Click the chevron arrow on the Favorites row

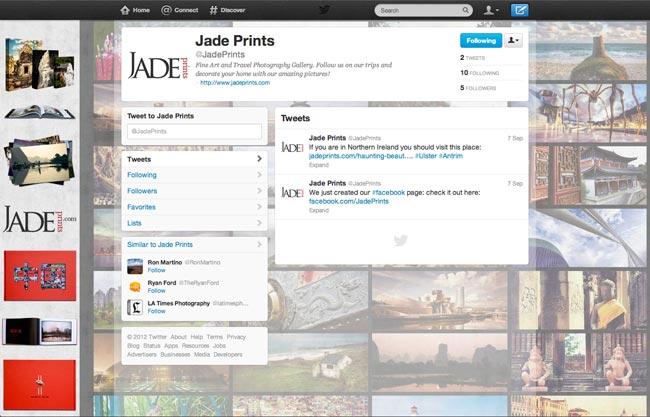(x=260, y=206)
